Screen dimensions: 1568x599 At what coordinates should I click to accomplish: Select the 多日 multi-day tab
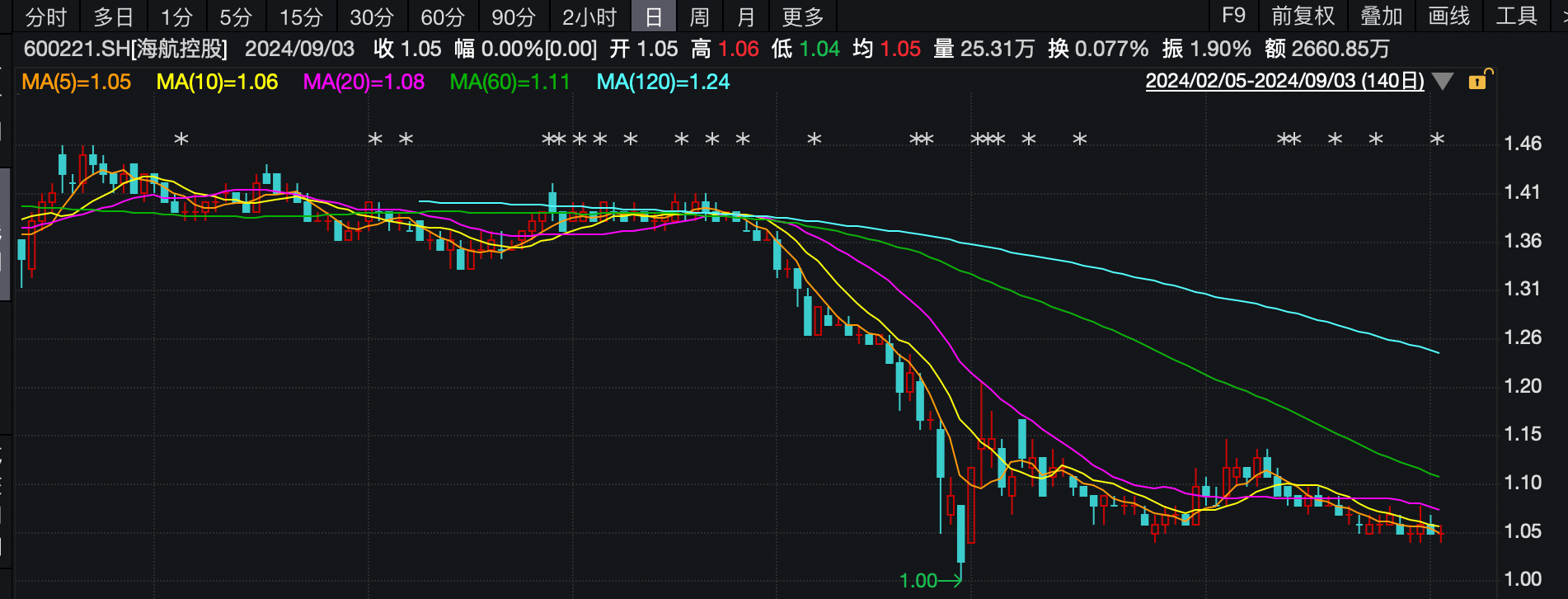pos(114,17)
